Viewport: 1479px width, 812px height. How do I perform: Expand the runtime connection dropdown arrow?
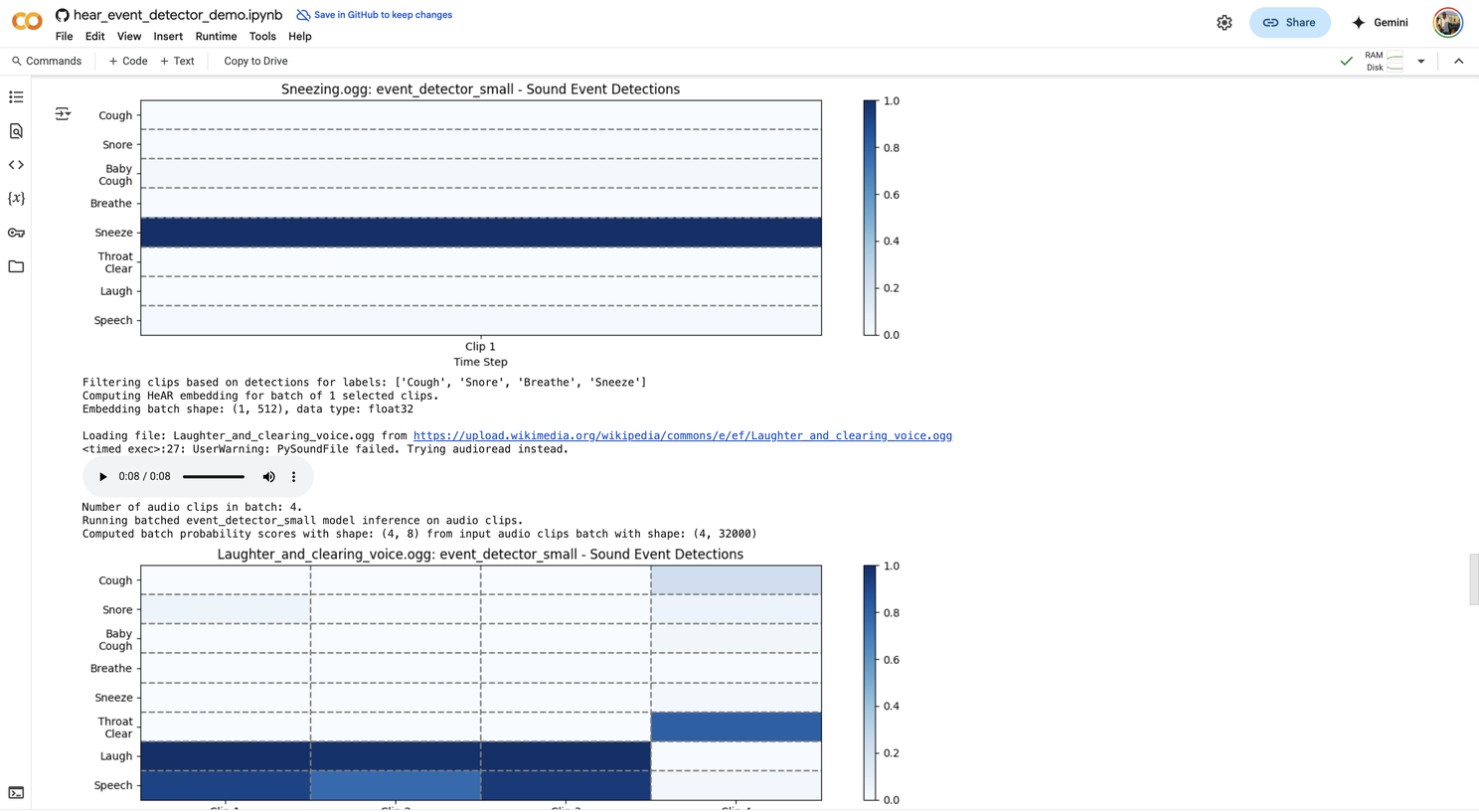[1421, 62]
